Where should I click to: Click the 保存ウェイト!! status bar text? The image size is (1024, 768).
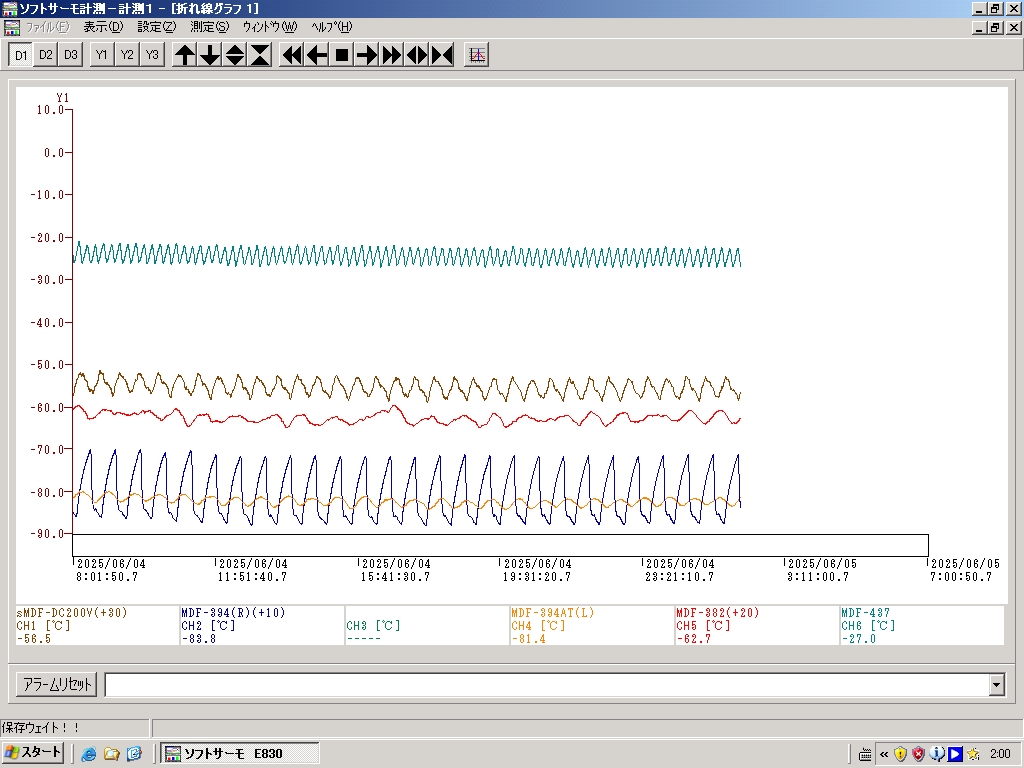40,728
